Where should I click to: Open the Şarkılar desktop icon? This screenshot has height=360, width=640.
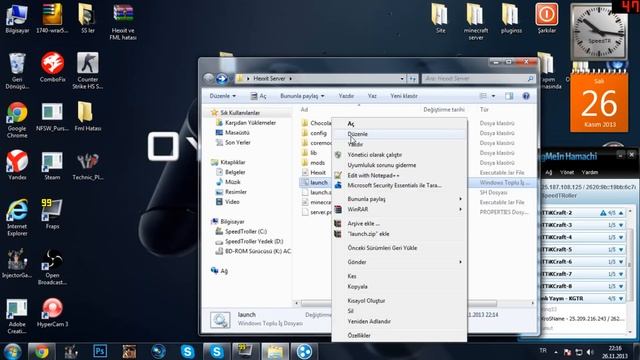547,18
